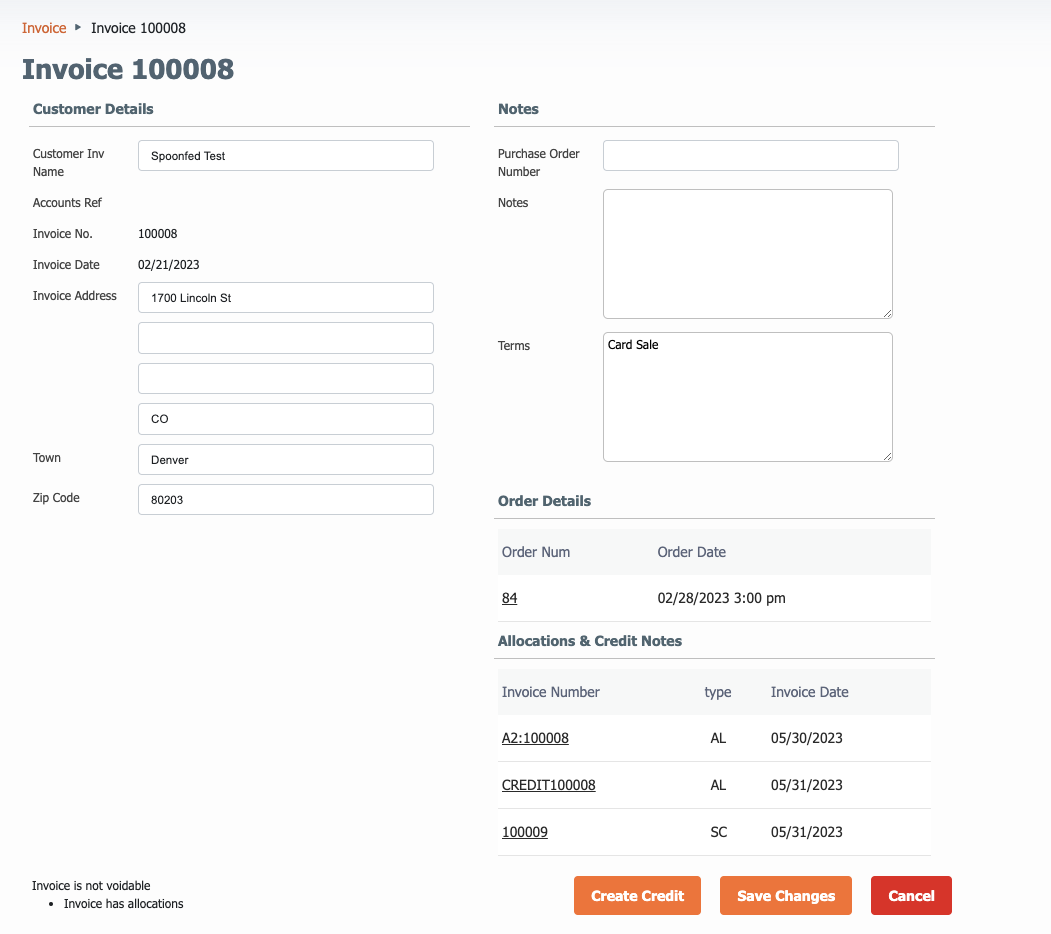This screenshot has width=1051, height=934.
Task: Grab the Notes textarea resize handle
Action: point(887,313)
